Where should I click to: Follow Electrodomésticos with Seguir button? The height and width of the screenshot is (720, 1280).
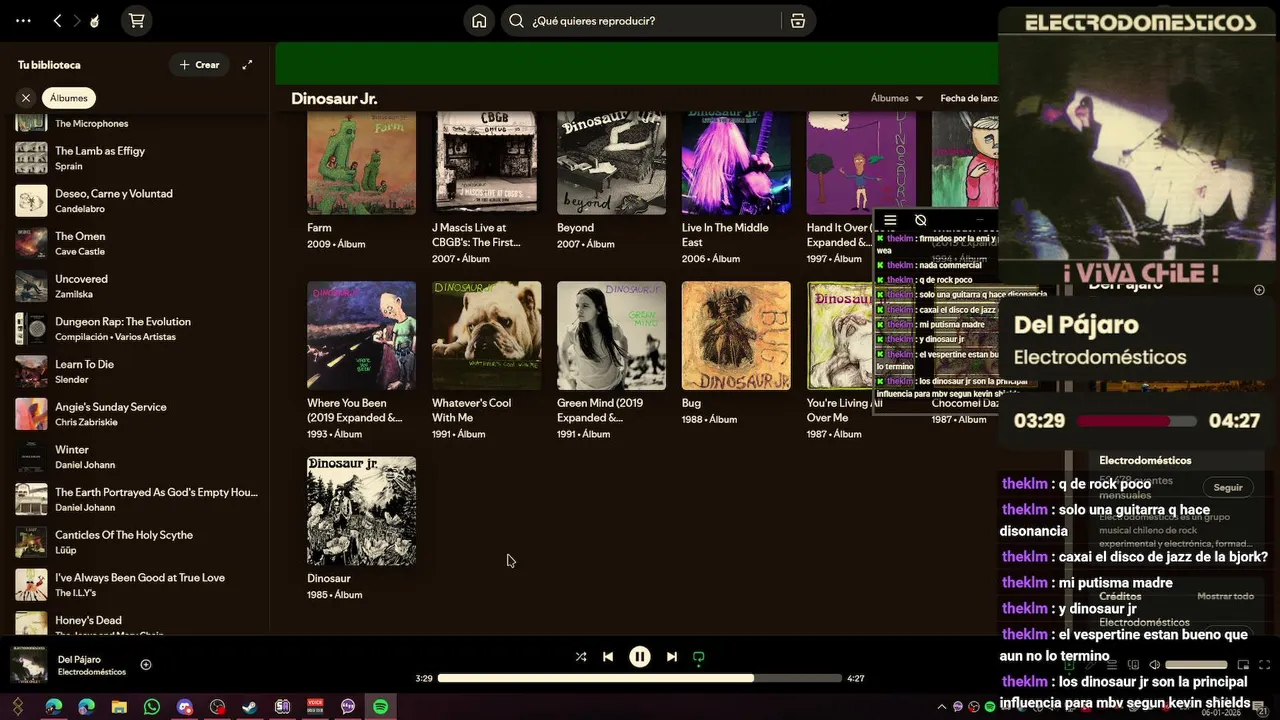tap(1228, 487)
